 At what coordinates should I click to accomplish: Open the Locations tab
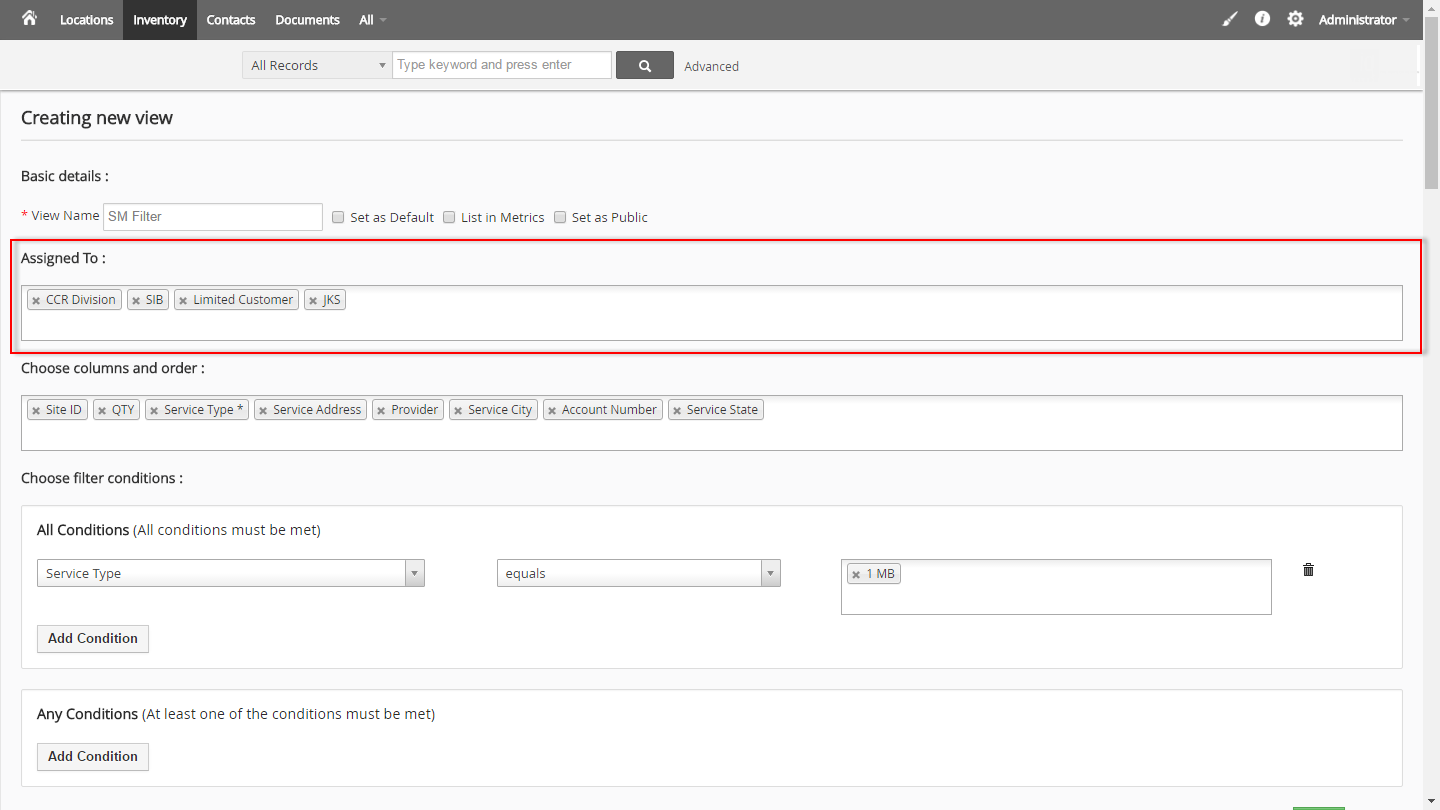click(86, 20)
